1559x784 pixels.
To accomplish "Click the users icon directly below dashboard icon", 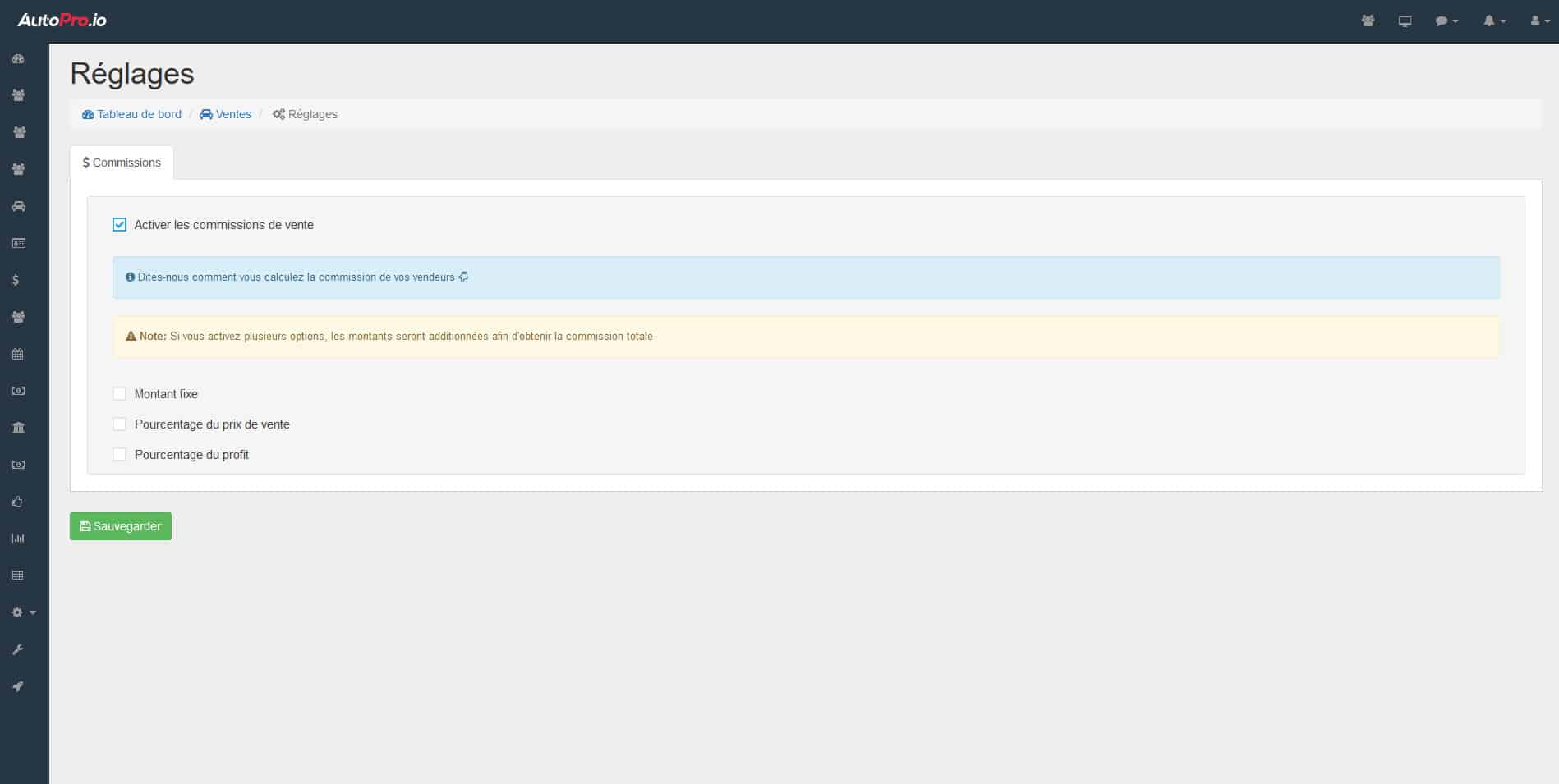I will (18, 95).
